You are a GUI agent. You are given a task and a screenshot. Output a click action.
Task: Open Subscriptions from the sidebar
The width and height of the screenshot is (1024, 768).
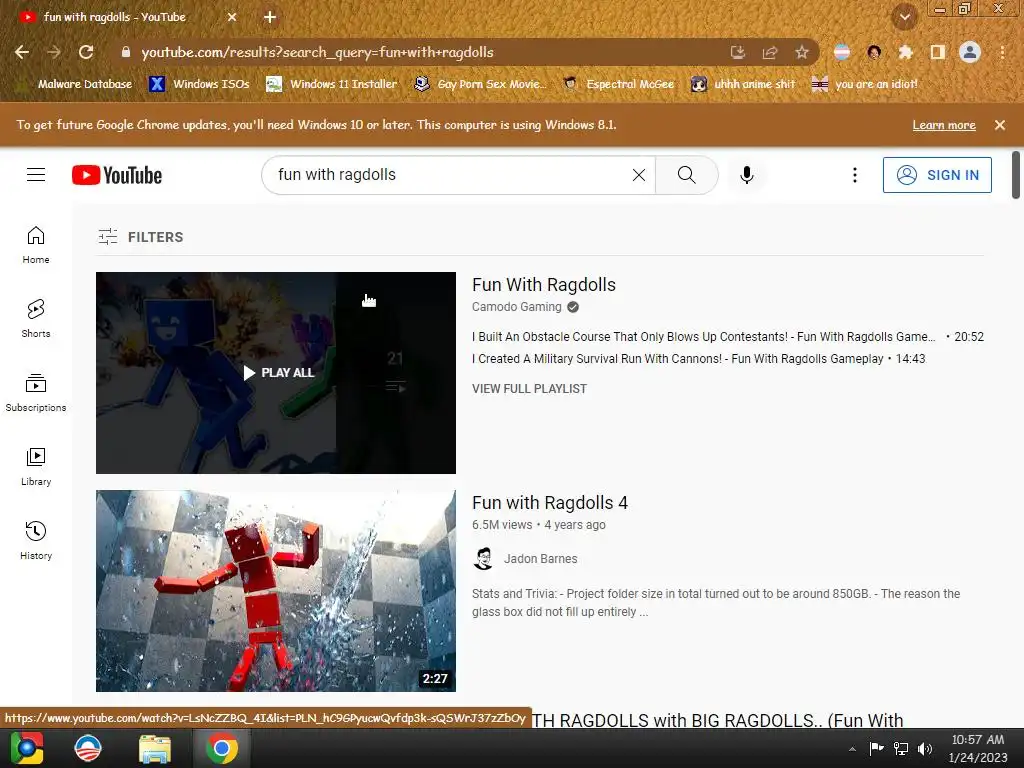click(x=36, y=393)
